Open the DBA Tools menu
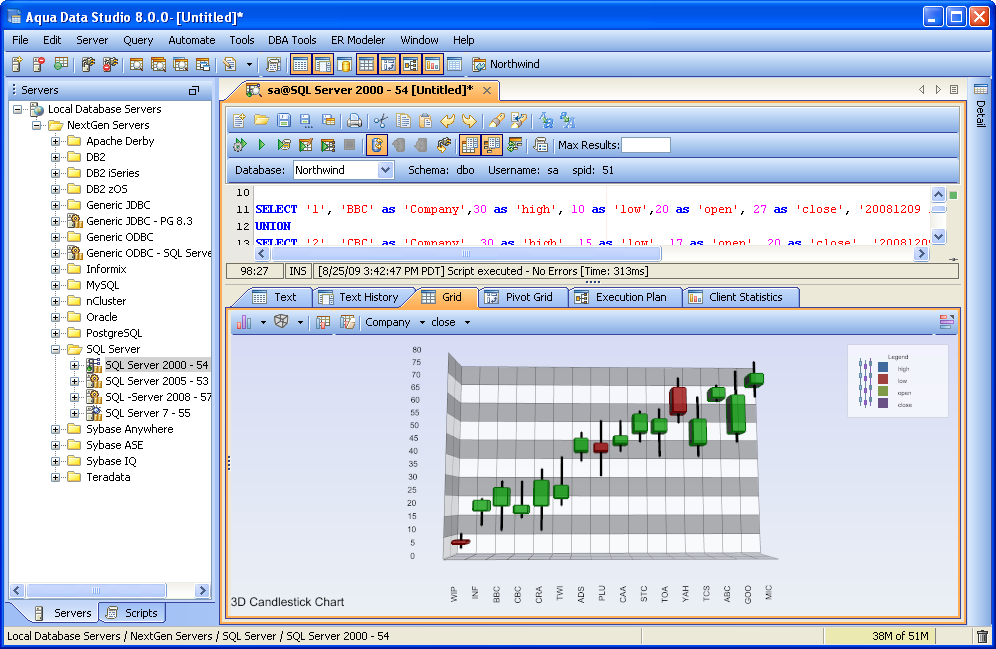This screenshot has width=996, height=649. click(x=292, y=40)
